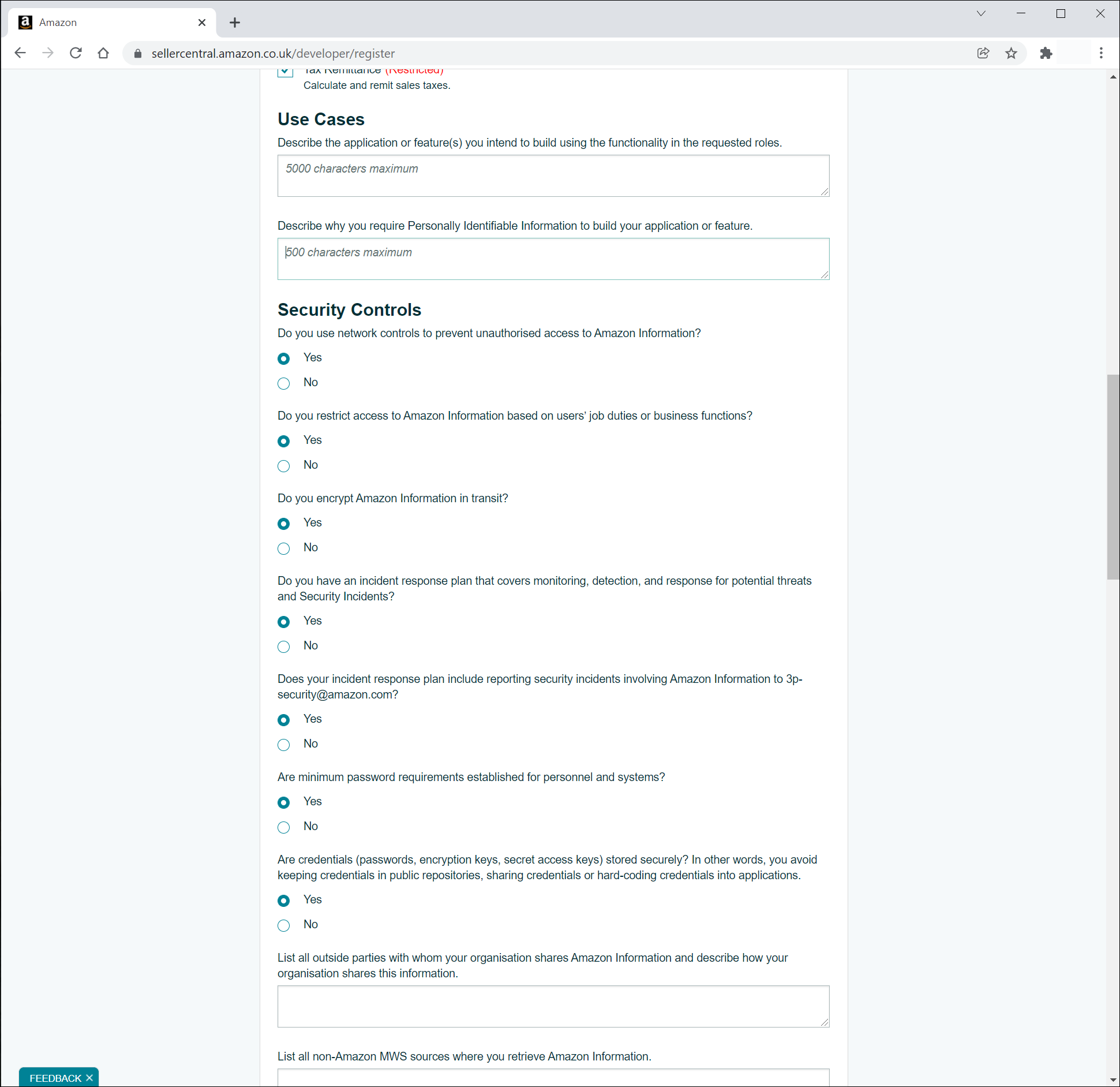Open the FEEDBACK tab

[x=55, y=1078]
